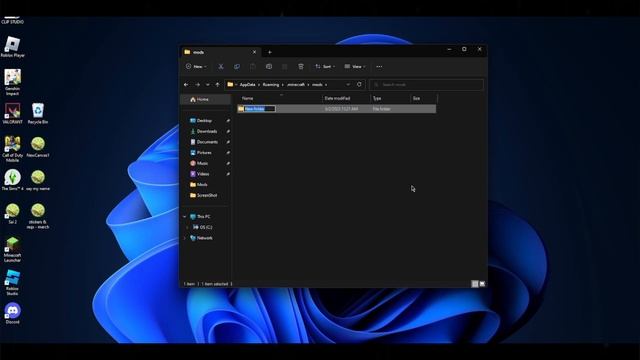Image resolution: width=640 pixels, height=360 pixels.
Task: Open Music in the navigation pane
Action: [x=202, y=163]
